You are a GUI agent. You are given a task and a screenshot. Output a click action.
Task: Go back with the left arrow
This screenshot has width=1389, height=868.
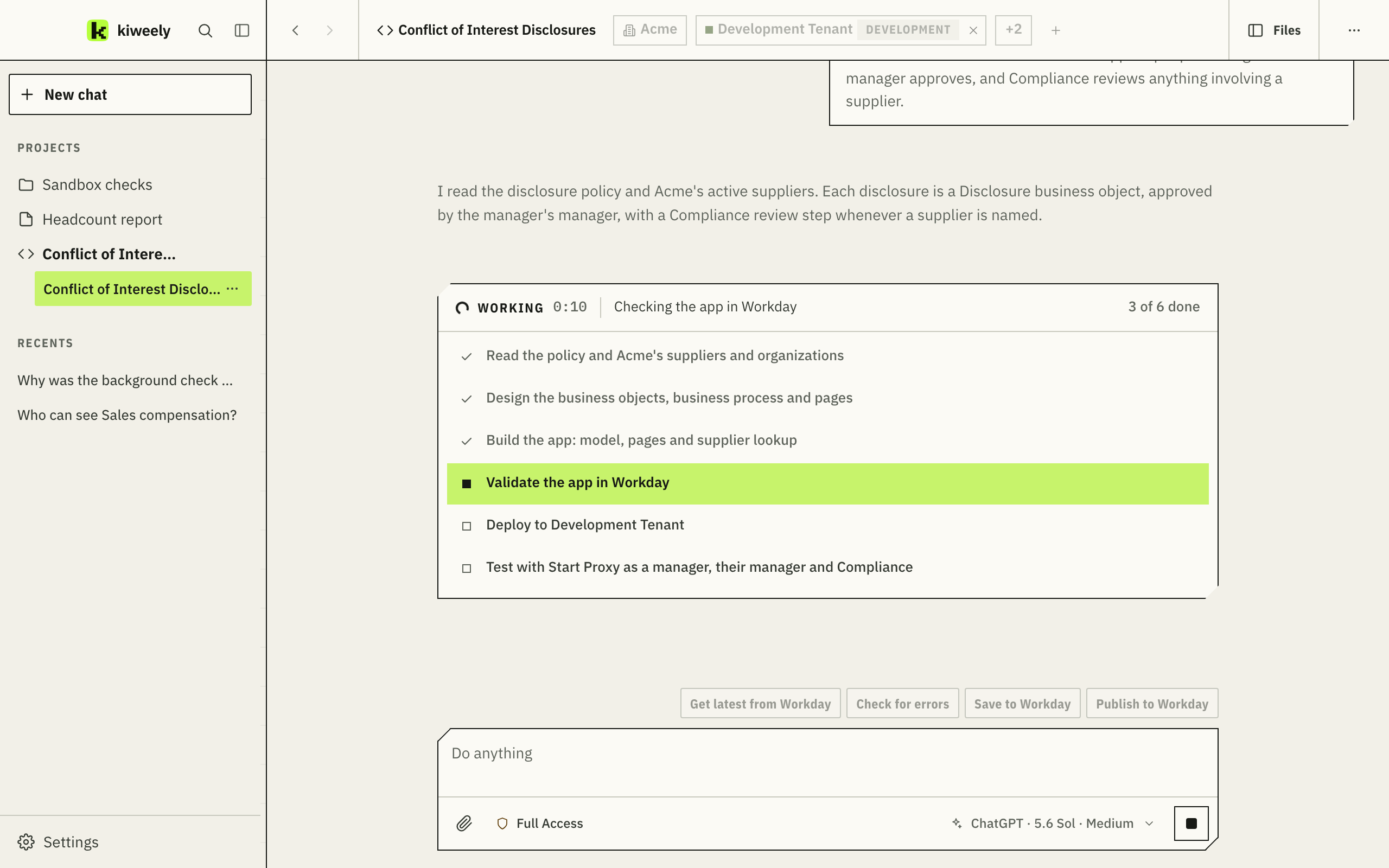point(296,30)
